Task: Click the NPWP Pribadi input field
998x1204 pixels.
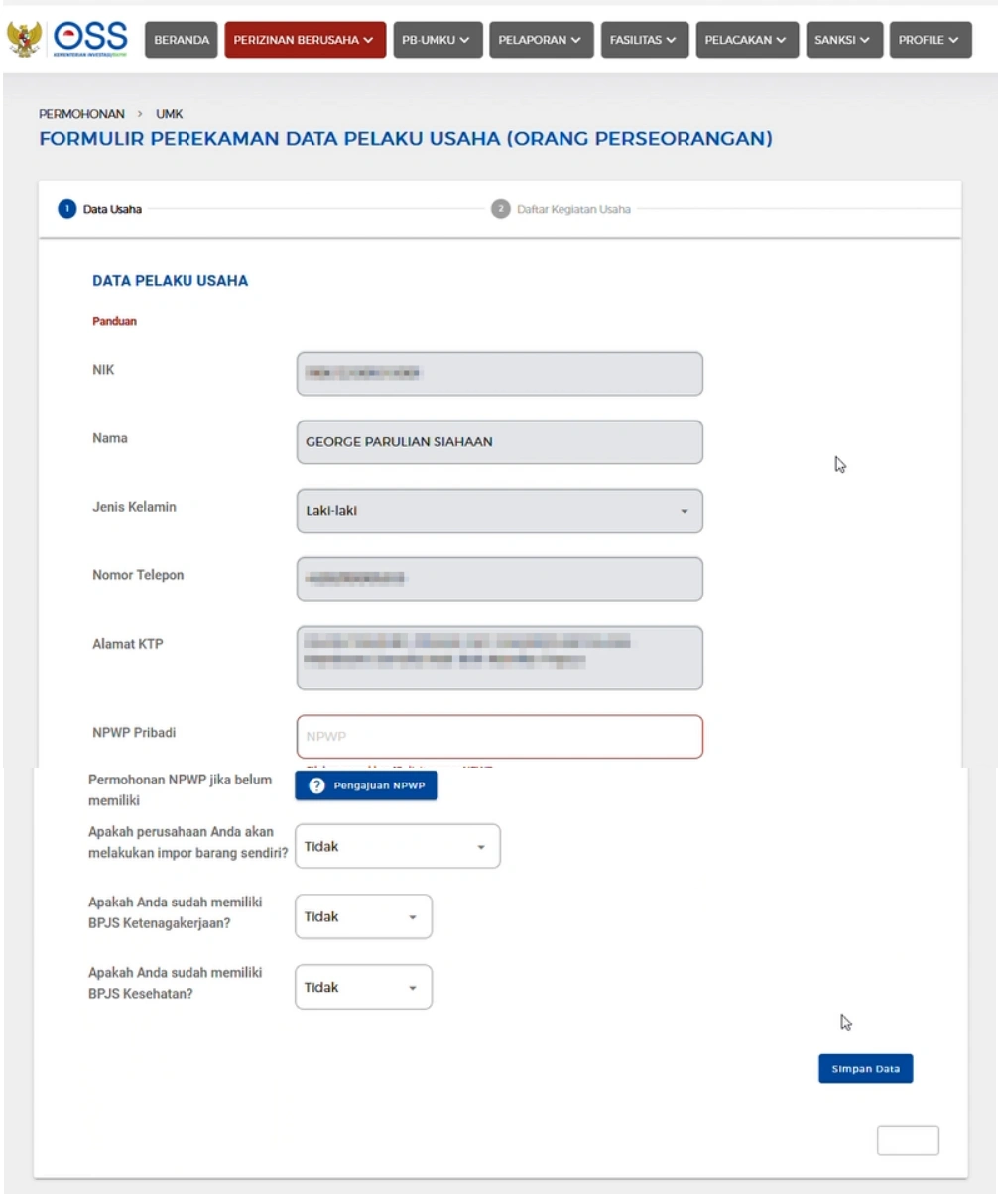Action: click(499, 736)
